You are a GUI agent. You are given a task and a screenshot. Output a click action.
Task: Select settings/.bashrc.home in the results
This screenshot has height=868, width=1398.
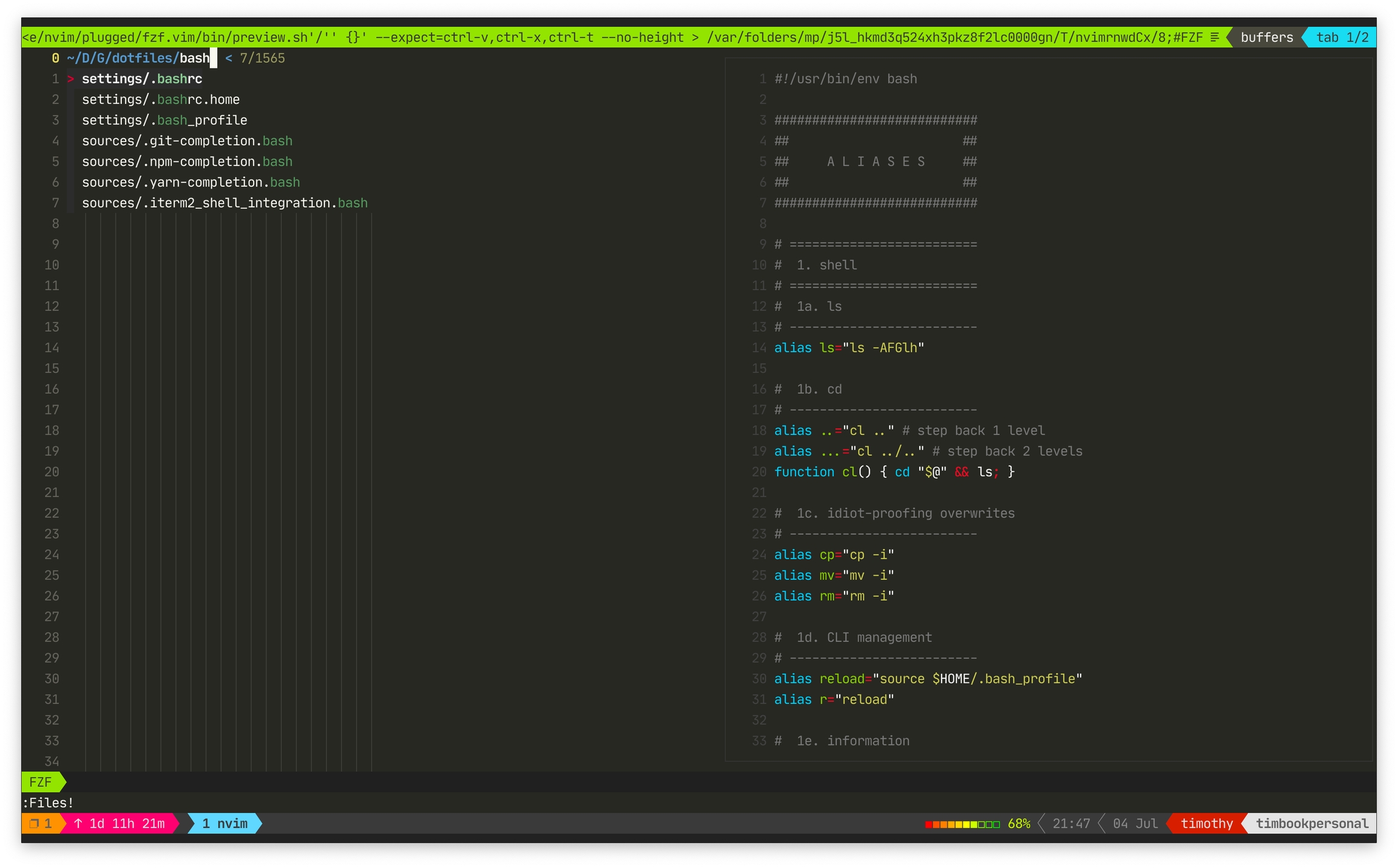pos(161,99)
